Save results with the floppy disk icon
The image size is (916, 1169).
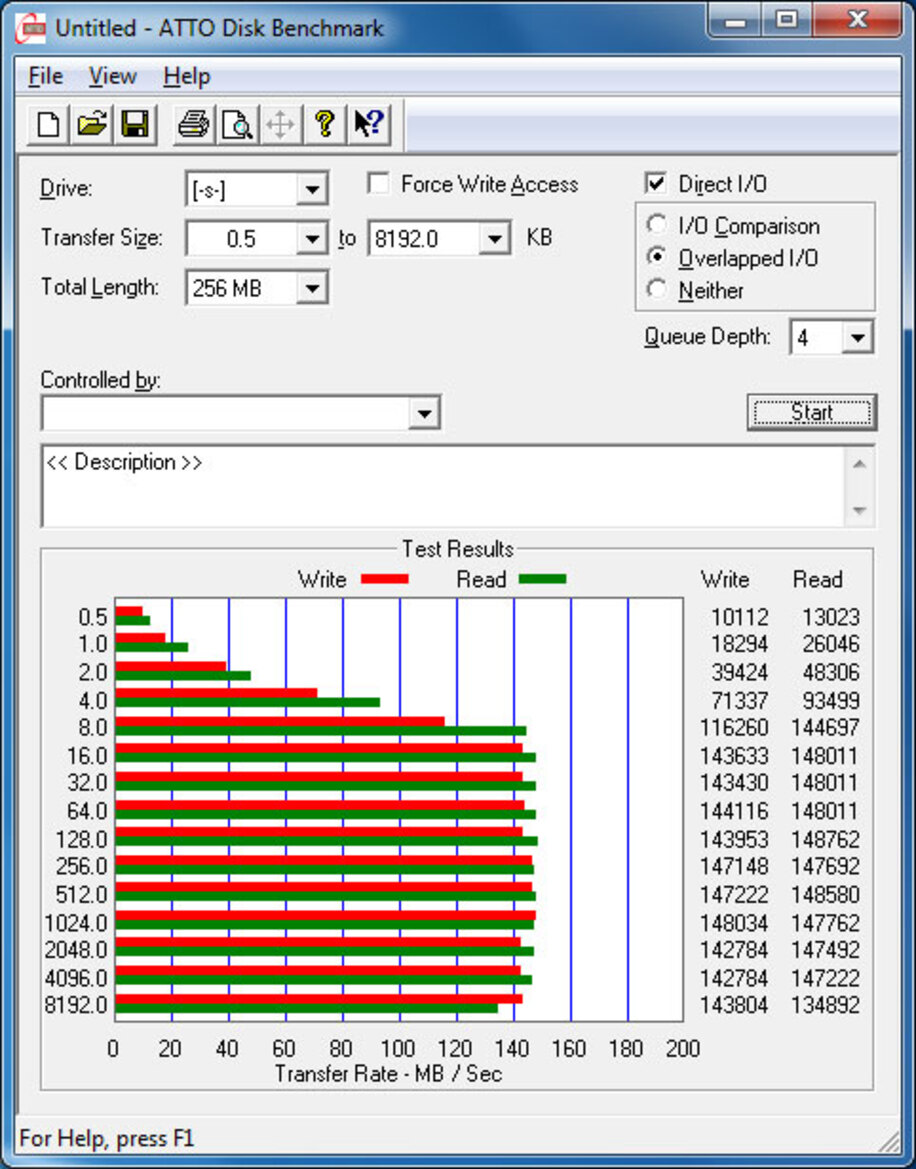point(135,124)
